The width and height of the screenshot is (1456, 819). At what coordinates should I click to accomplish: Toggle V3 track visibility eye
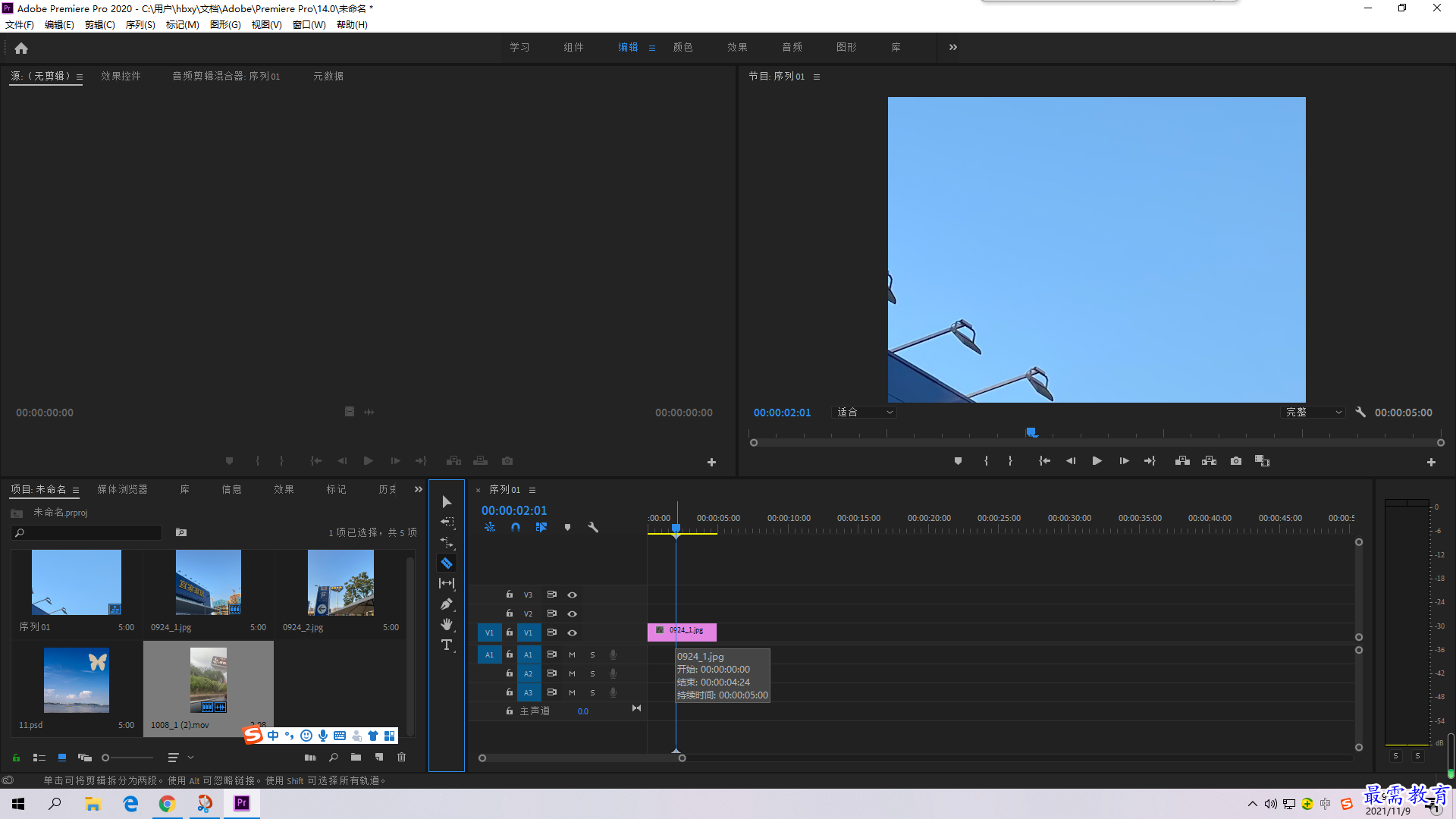pos(573,595)
